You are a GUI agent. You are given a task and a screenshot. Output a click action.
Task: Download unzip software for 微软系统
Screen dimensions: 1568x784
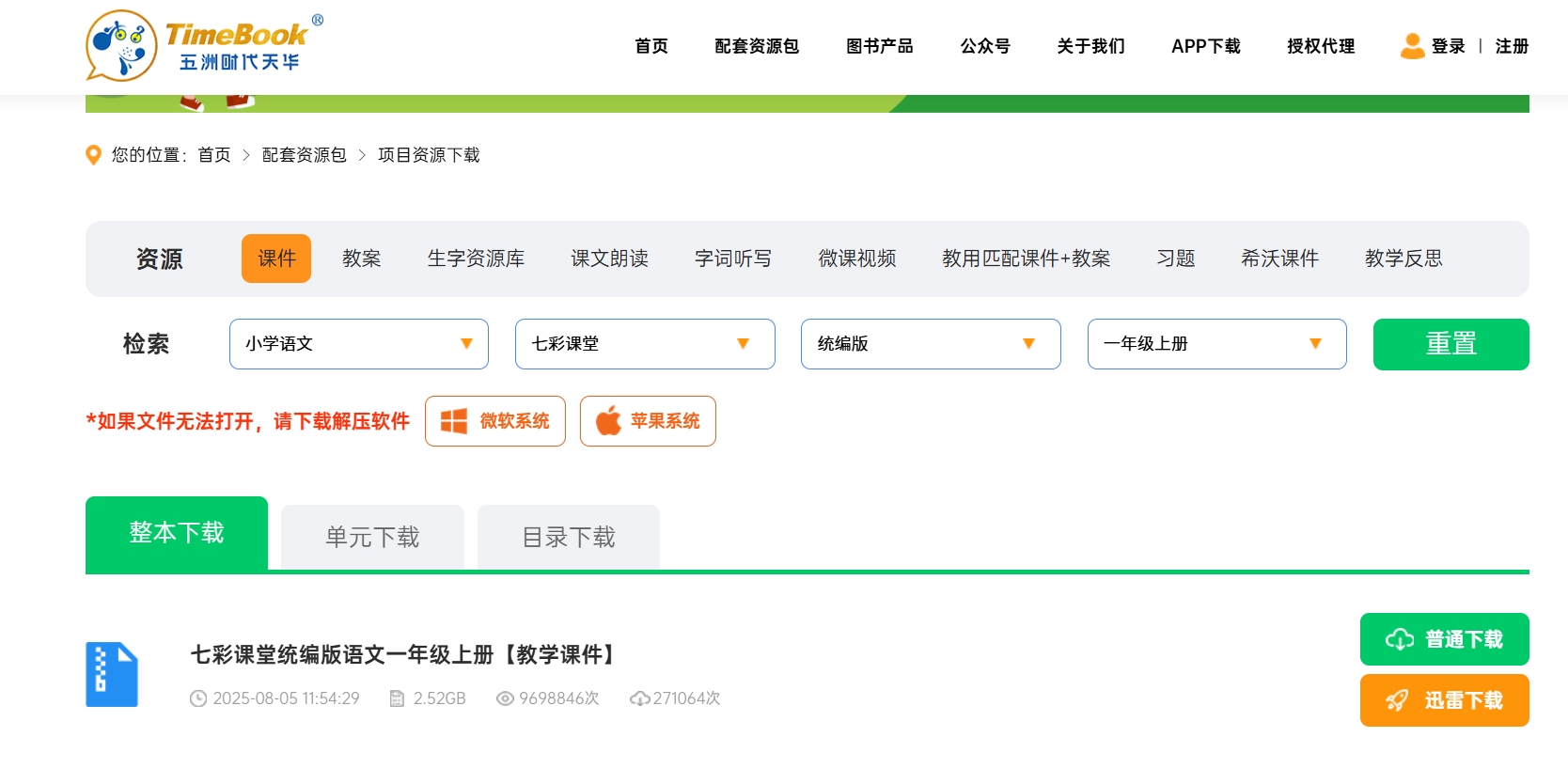click(495, 421)
